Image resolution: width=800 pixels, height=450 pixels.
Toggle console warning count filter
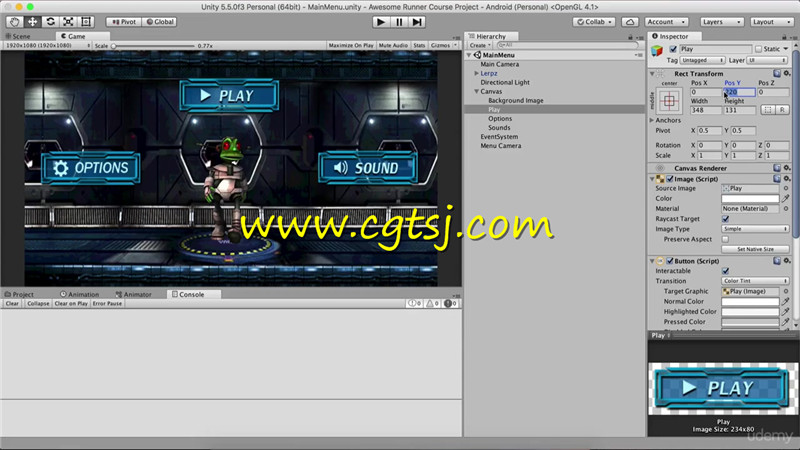pos(432,304)
